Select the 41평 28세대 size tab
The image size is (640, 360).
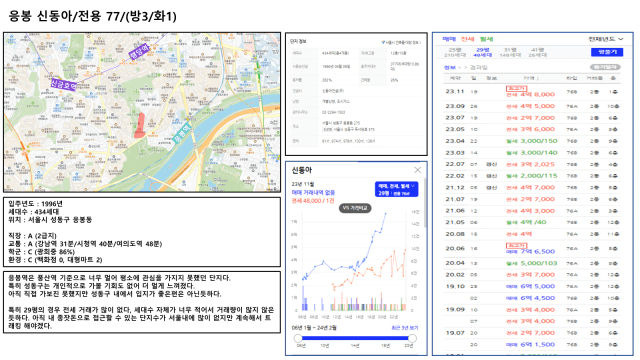coord(537,52)
